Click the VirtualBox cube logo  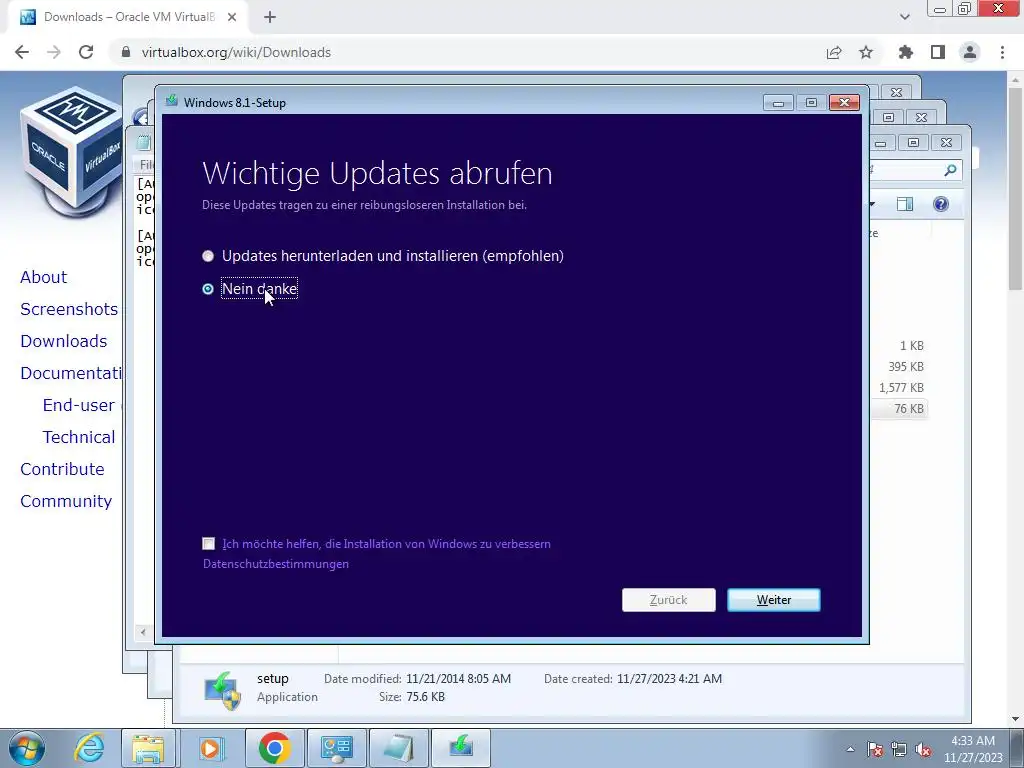[x=71, y=152]
